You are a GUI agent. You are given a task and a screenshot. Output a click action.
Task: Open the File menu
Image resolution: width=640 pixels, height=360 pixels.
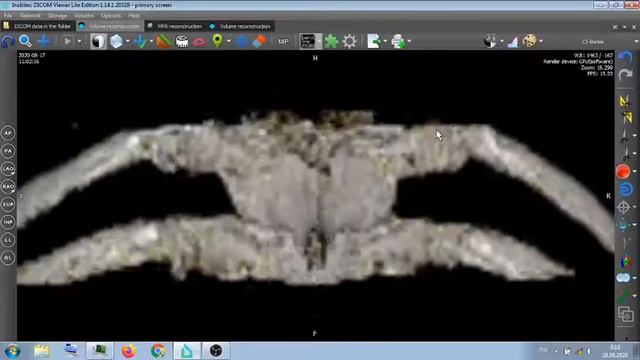pos(8,16)
